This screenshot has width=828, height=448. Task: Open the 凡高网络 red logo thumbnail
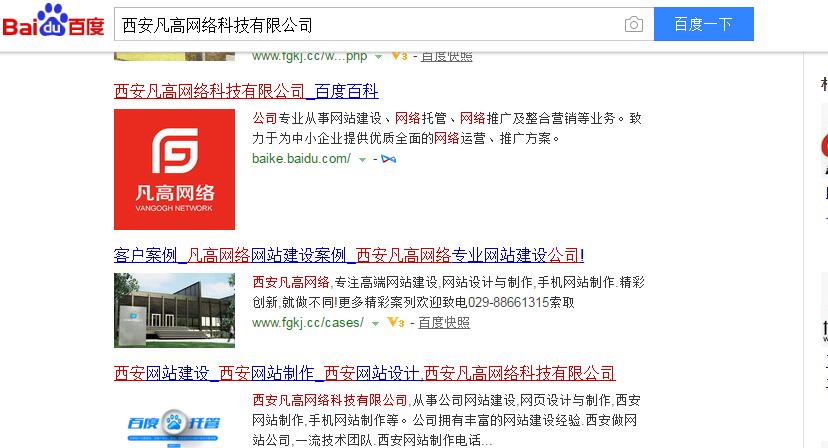pos(174,169)
